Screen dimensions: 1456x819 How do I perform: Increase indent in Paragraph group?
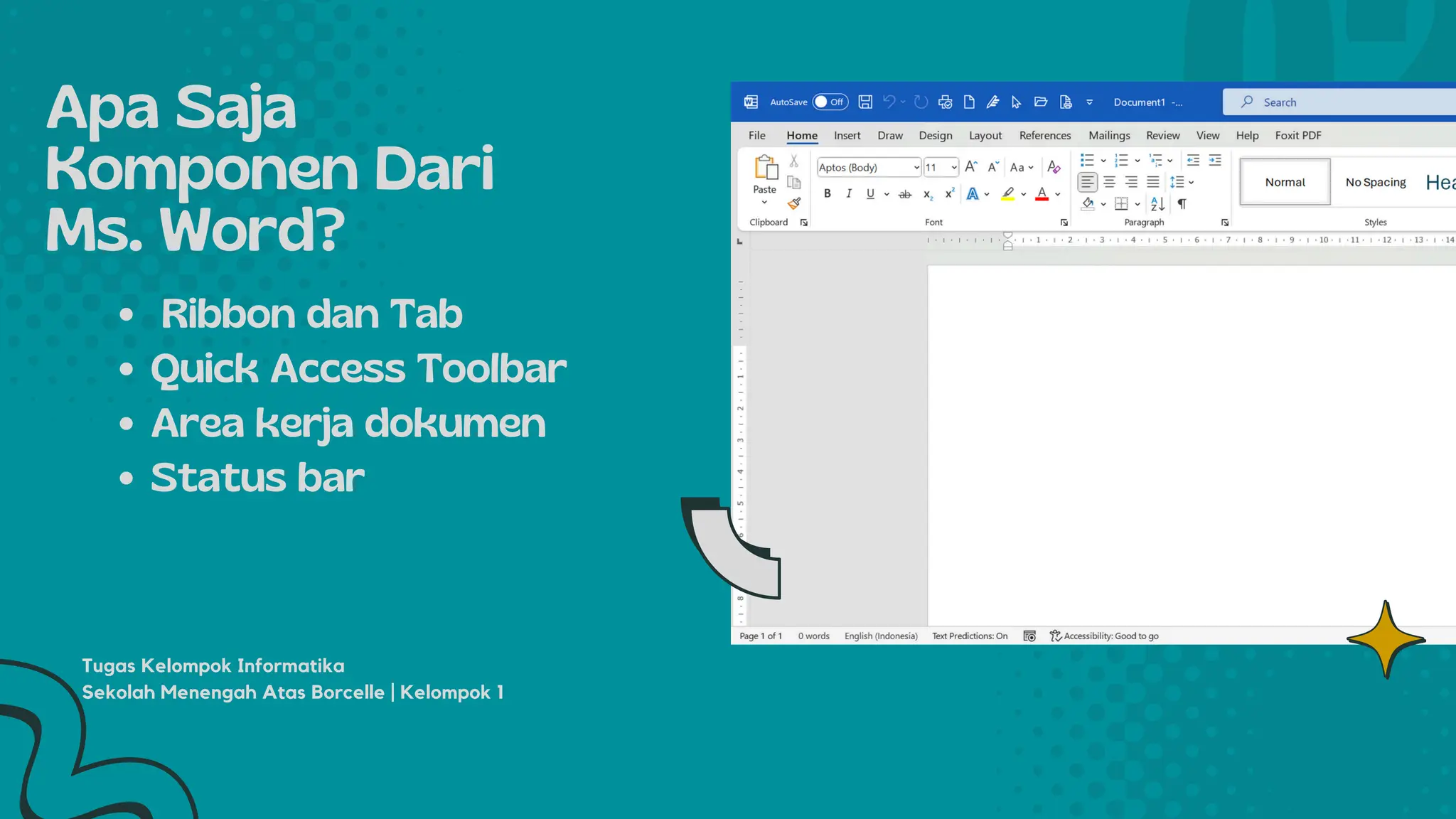pos(1215,160)
